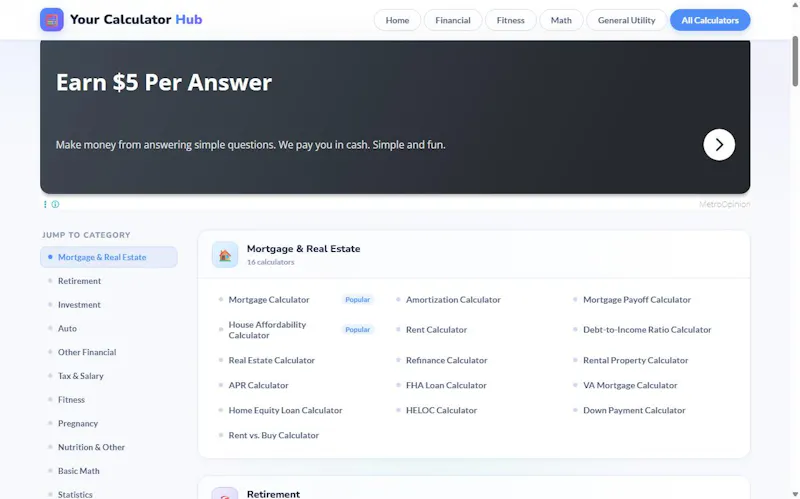Screen dimensions: 800x499
Task: Open the Home nav tab
Action: 397,20
